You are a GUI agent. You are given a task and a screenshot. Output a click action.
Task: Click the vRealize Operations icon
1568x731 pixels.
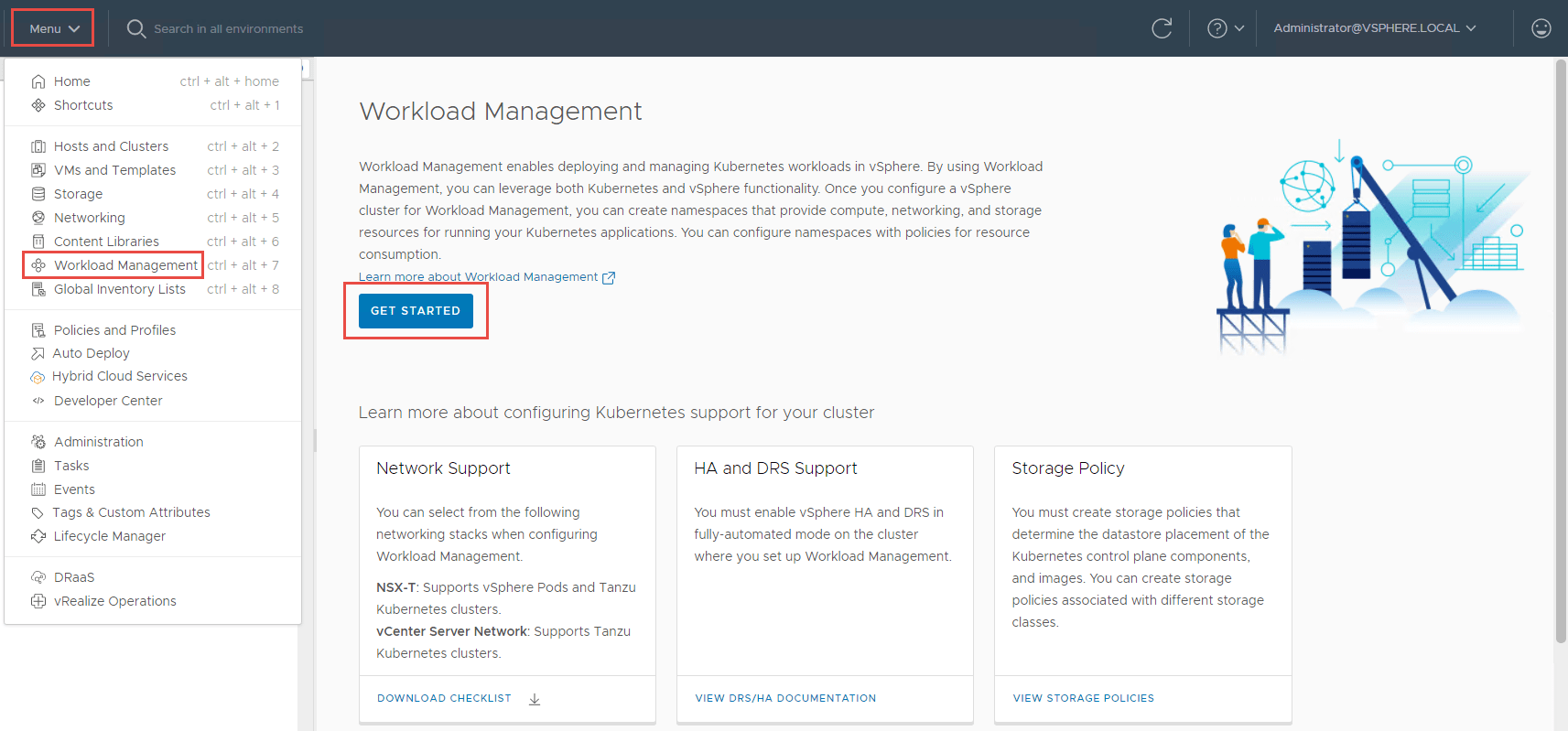pyautogui.click(x=38, y=601)
